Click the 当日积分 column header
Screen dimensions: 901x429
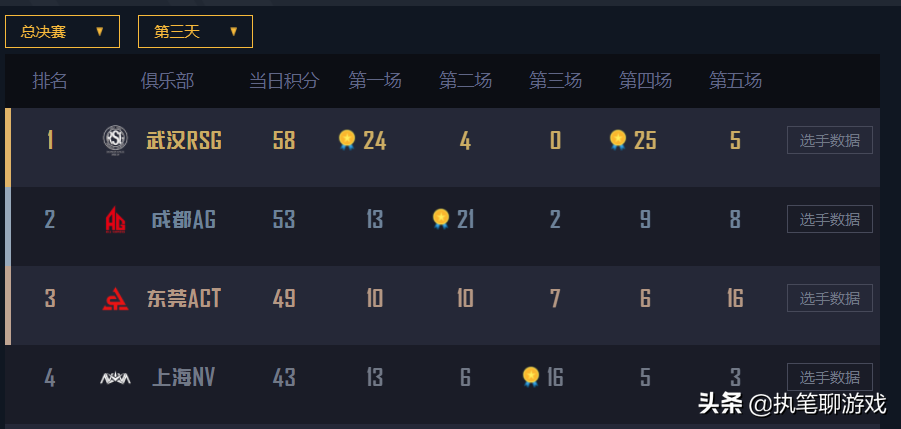pos(284,81)
